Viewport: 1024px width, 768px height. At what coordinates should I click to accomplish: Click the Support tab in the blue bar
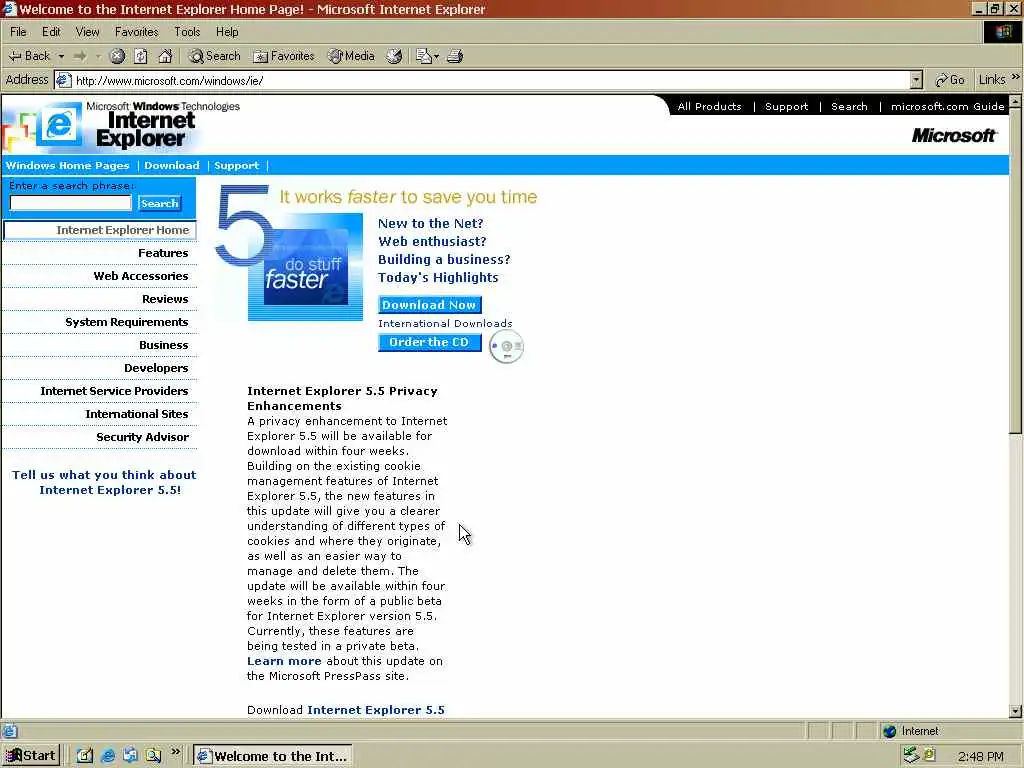pos(236,166)
